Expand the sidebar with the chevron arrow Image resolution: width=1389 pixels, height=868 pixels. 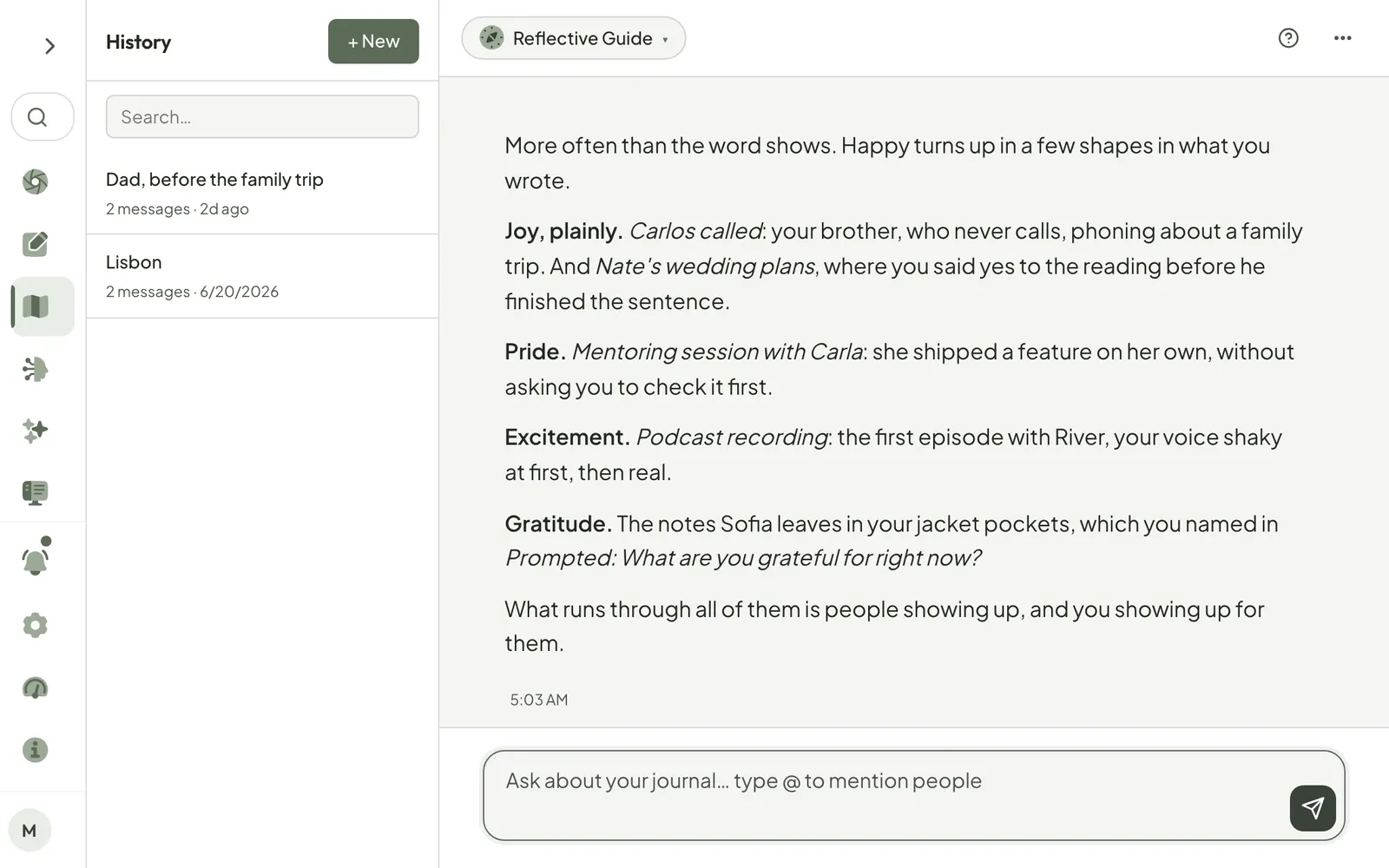click(x=49, y=46)
